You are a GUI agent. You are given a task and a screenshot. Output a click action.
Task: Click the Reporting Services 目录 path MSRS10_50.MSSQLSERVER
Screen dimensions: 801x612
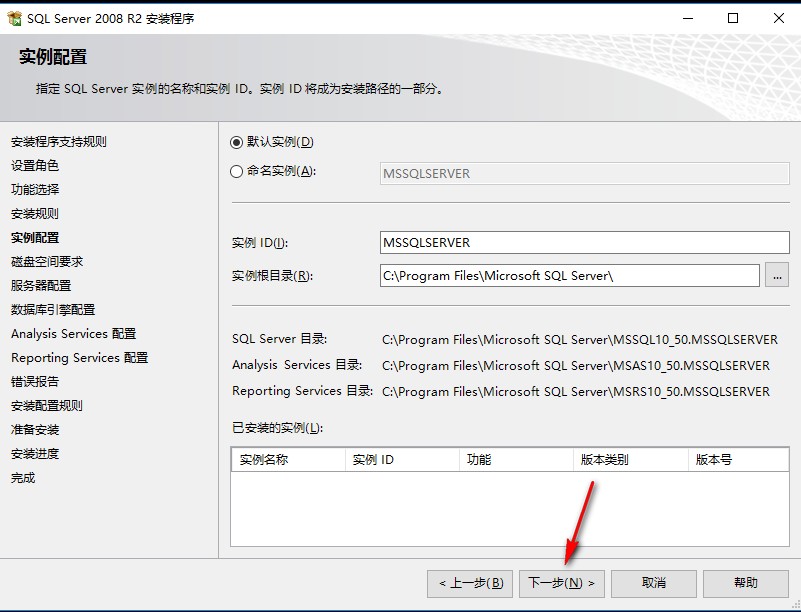pos(576,392)
